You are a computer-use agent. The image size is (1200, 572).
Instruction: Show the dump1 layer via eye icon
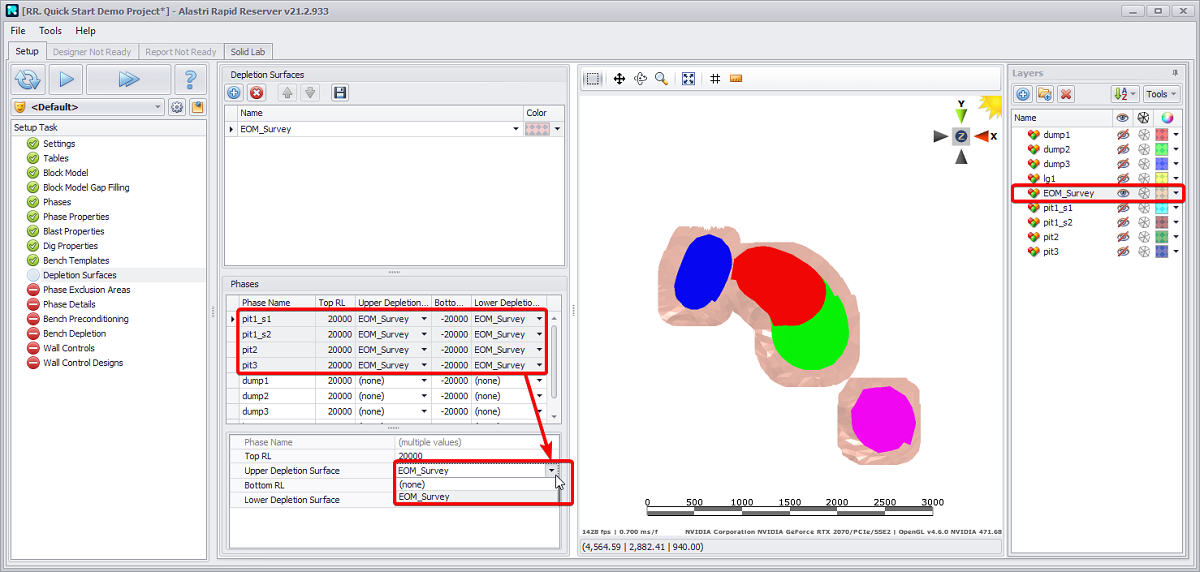(x=1123, y=135)
